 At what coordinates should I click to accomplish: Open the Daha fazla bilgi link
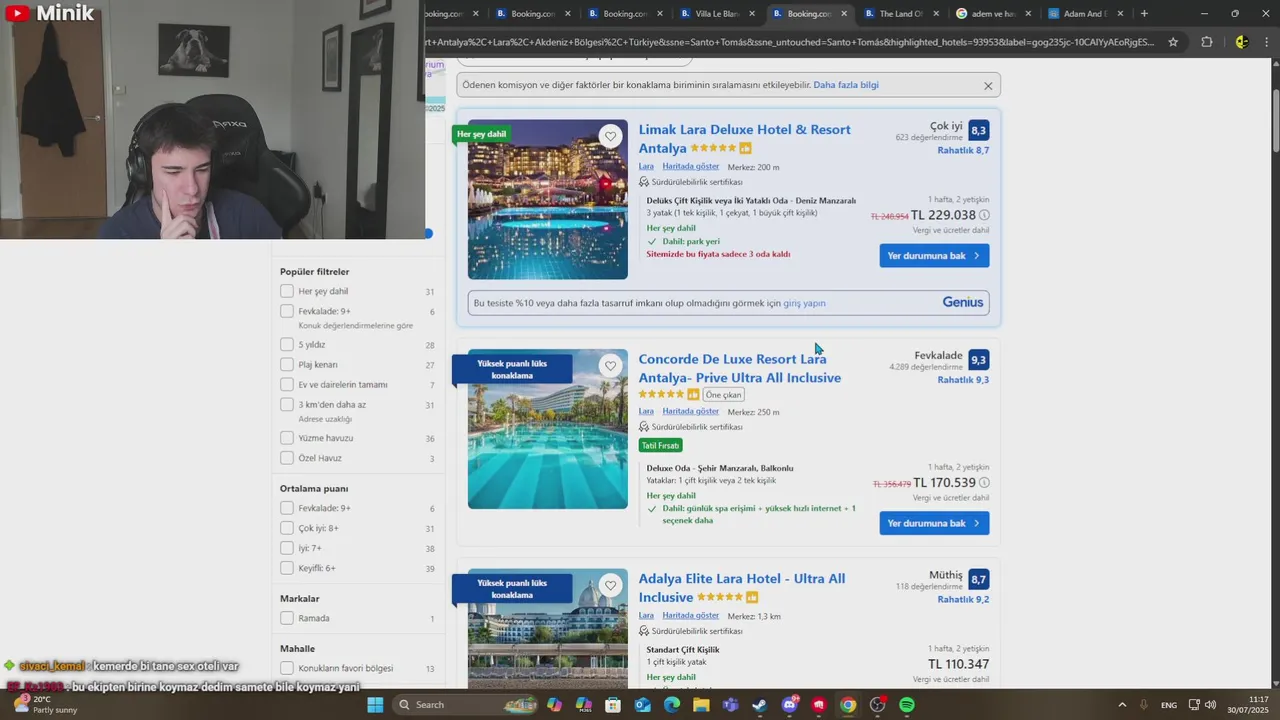coord(846,85)
